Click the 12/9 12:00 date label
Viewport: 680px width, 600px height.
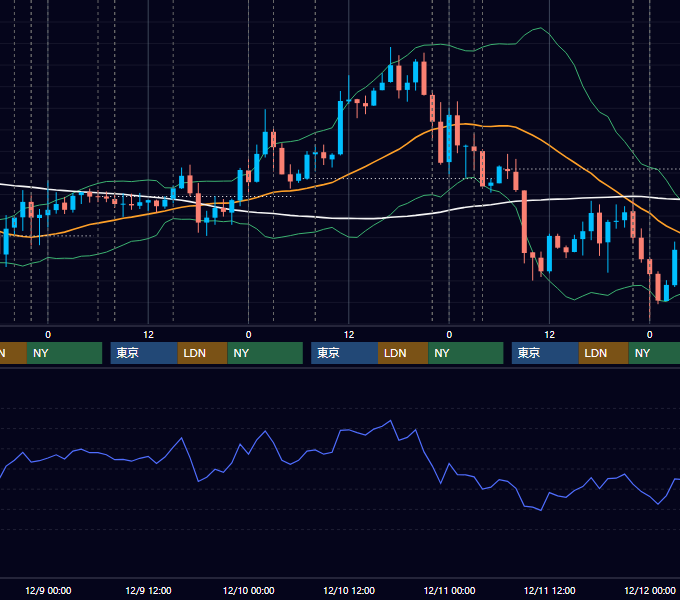point(148,590)
